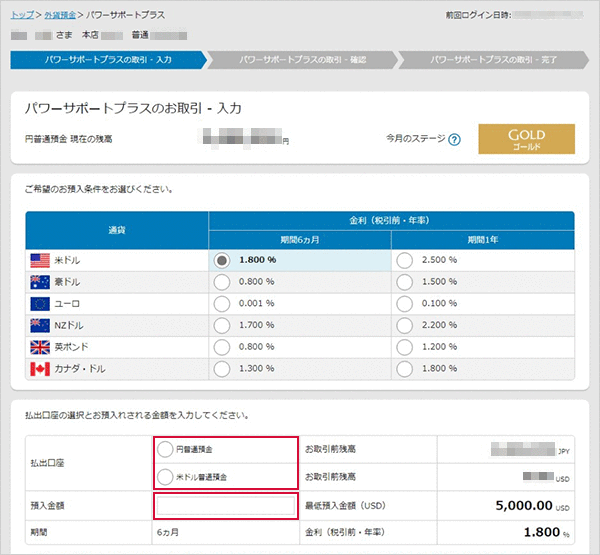The width and height of the screenshot is (600, 555).
Task: Select 米ドル 6-month 1.800% rate
Action: pos(223,260)
